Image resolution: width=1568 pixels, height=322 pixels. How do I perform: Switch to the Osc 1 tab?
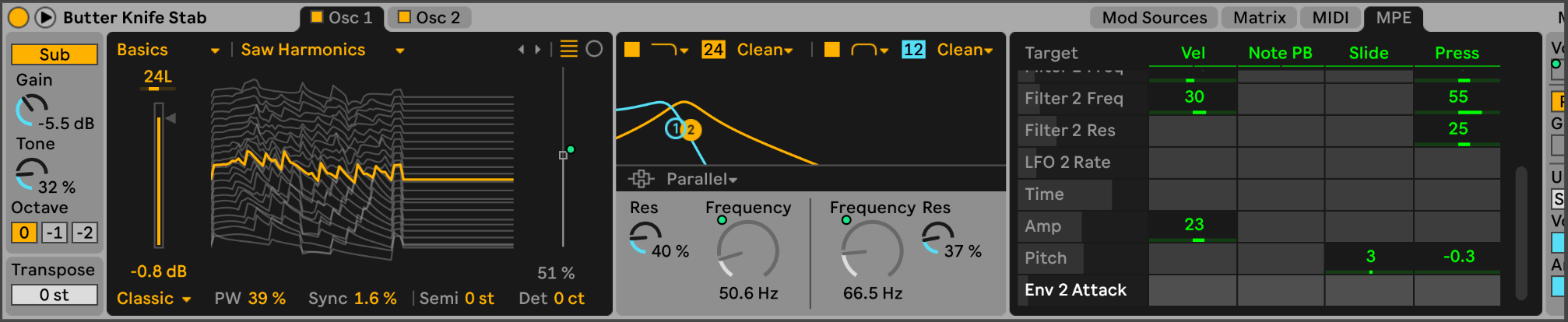[x=343, y=17]
